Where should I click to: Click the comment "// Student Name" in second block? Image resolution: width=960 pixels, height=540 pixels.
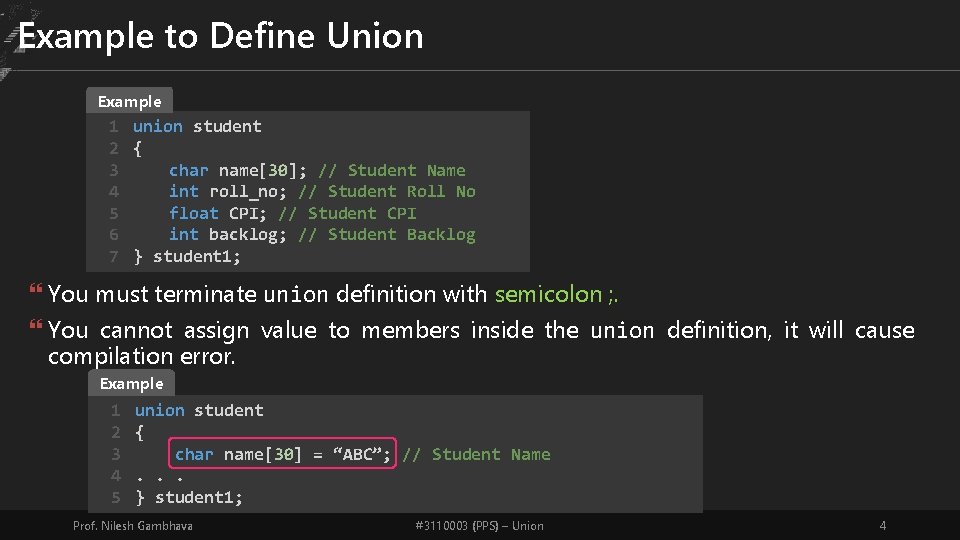coord(476,454)
